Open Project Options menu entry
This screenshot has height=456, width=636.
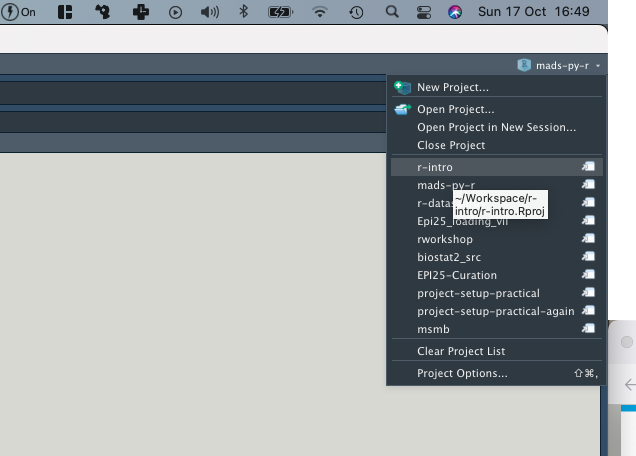[462, 373]
